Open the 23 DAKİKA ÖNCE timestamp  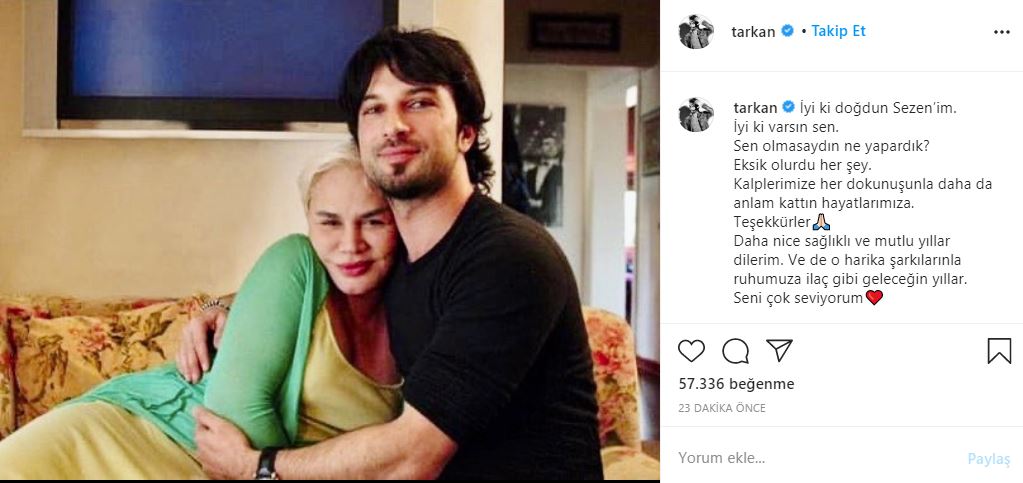pyautogui.click(x=722, y=408)
